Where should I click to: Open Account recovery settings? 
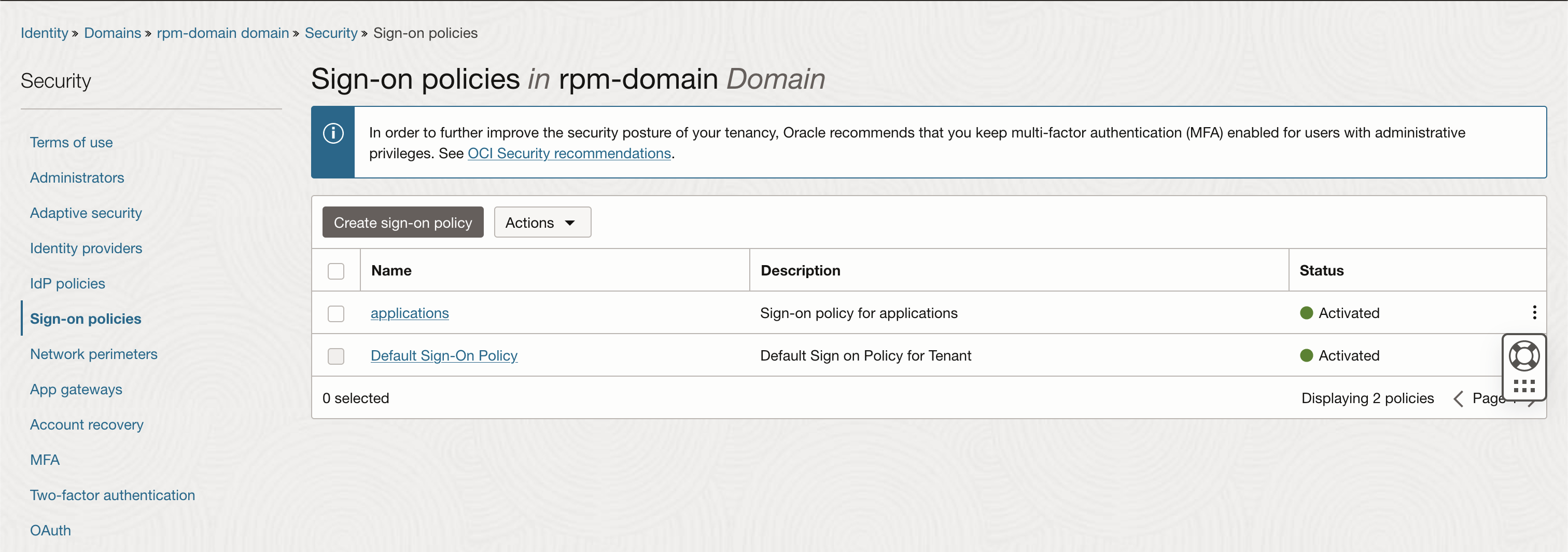[87, 425]
